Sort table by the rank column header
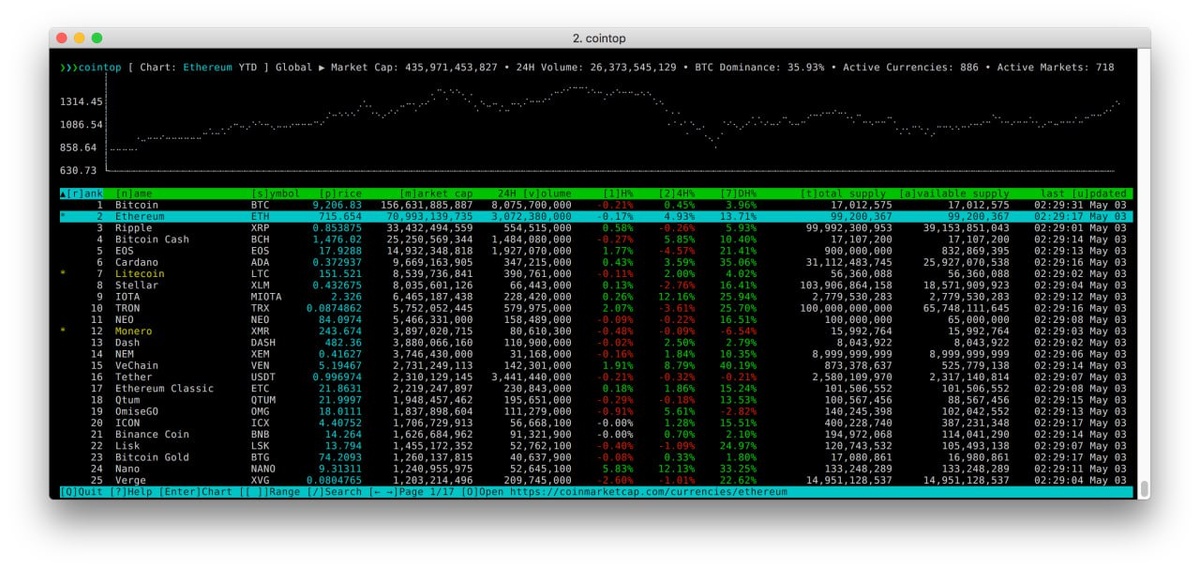 (x=81, y=193)
